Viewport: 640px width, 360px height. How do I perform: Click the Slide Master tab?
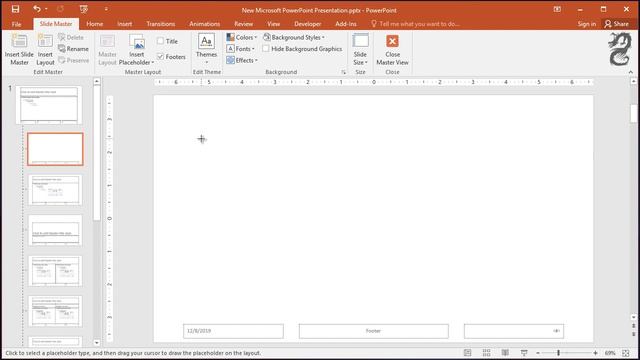pyautogui.click(x=56, y=24)
